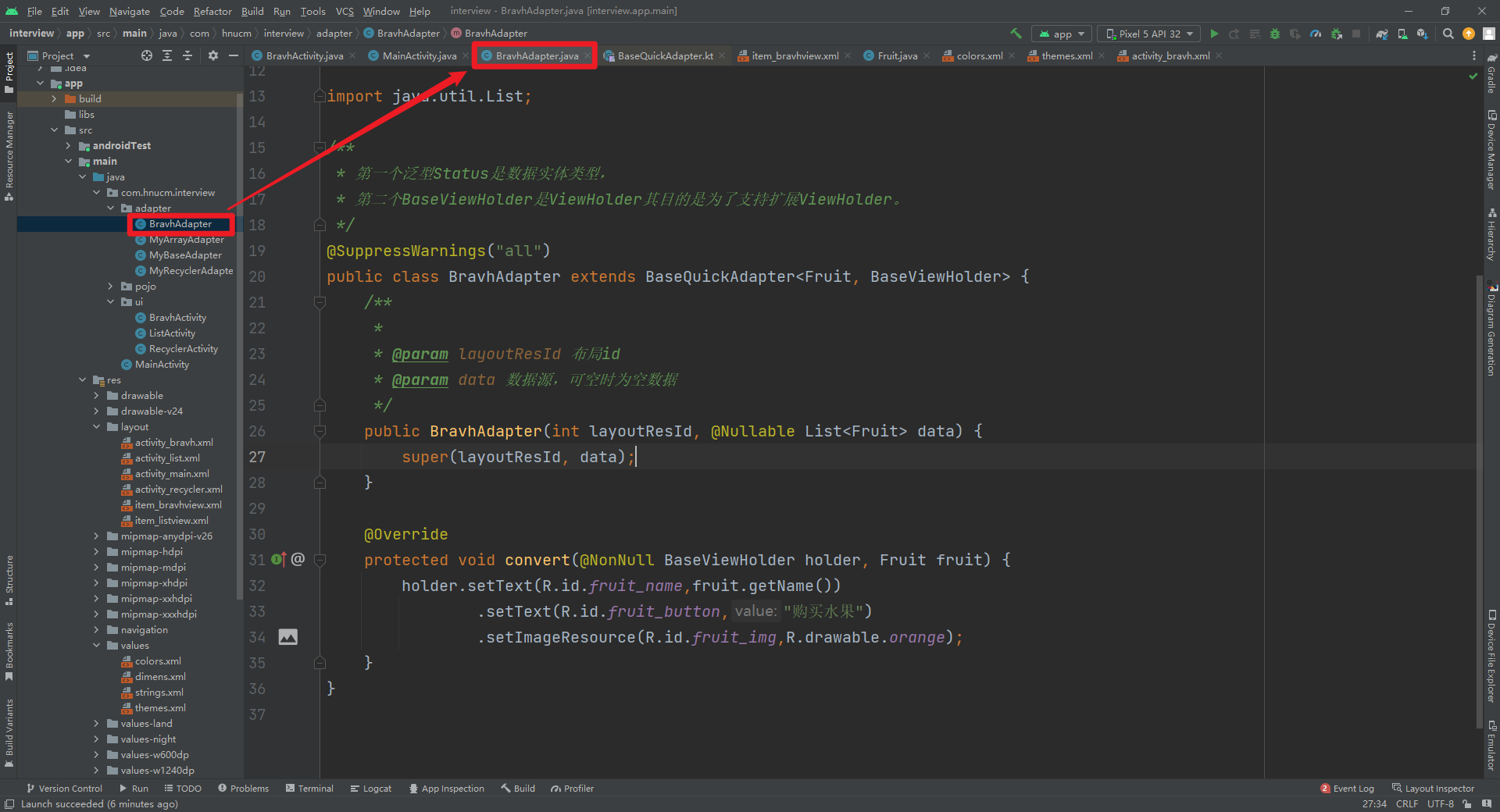This screenshot has height=812, width=1500.
Task: Click the Make Project hammer icon
Action: pyautogui.click(x=1016, y=34)
